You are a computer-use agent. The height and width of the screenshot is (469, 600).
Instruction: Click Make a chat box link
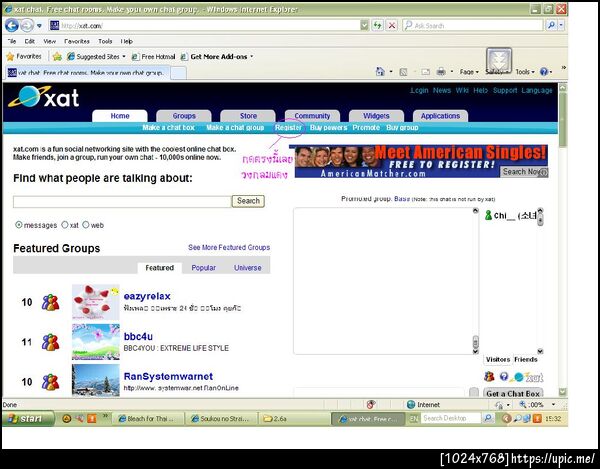(x=169, y=127)
